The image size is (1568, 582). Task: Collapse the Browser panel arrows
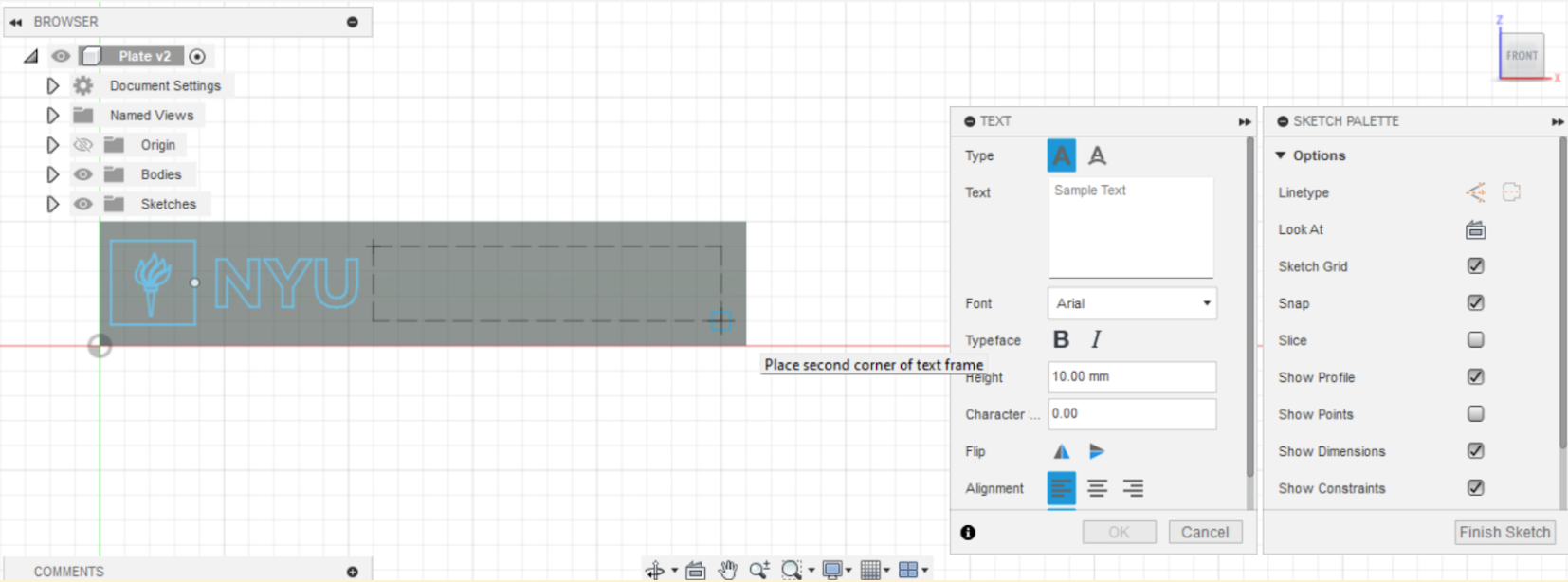(x=15, y=22)
